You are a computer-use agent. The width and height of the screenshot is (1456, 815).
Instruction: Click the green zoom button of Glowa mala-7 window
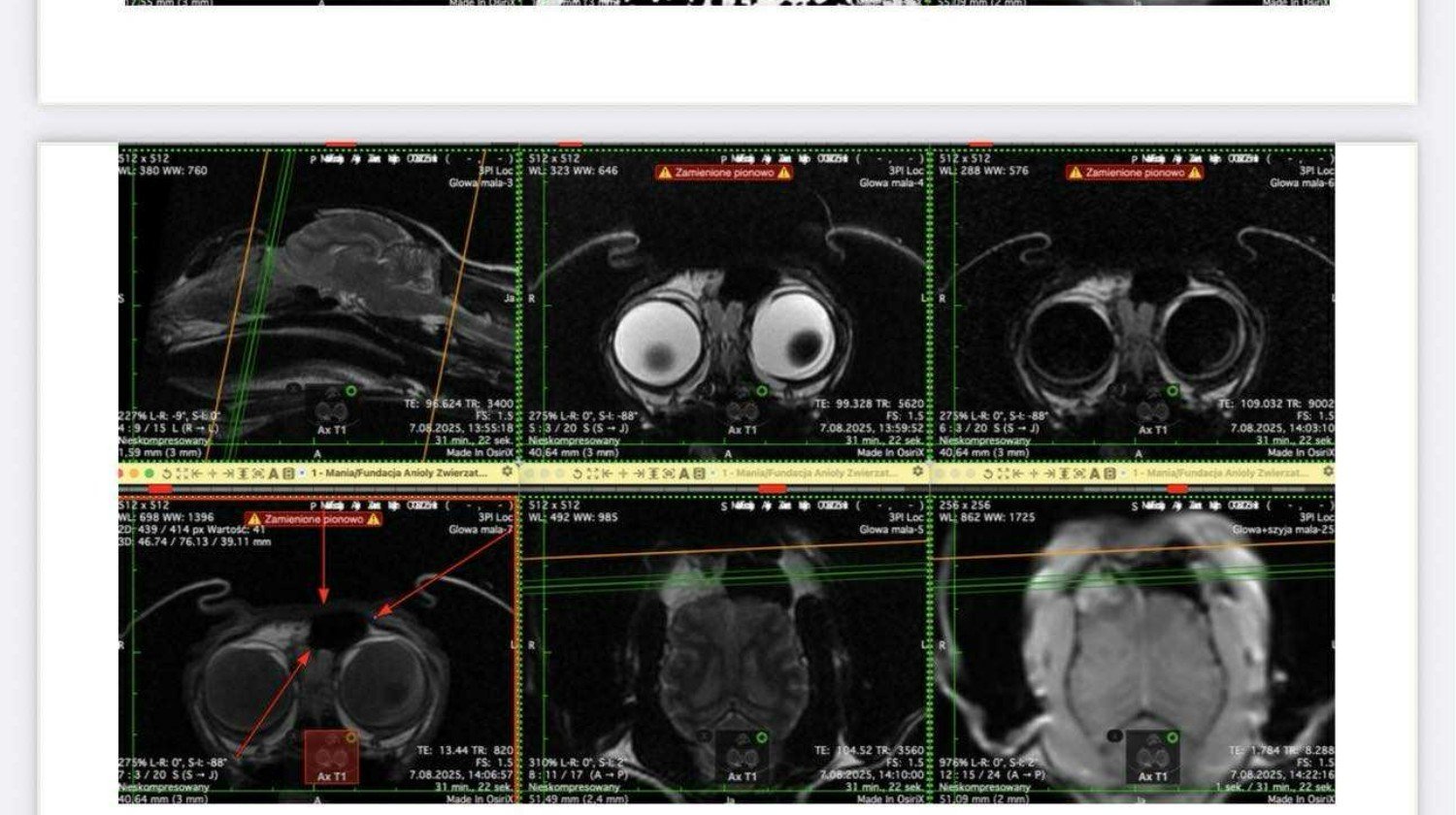(149, 473)
